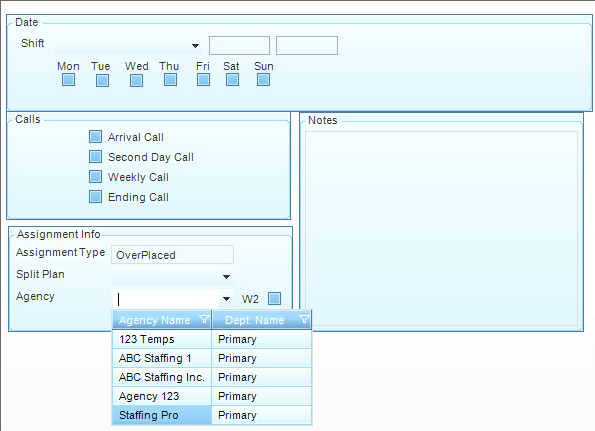Click the Primary cell in the Agency 123 row
Viewport: 595px width, 431px height.
click(x=261, y=396)
